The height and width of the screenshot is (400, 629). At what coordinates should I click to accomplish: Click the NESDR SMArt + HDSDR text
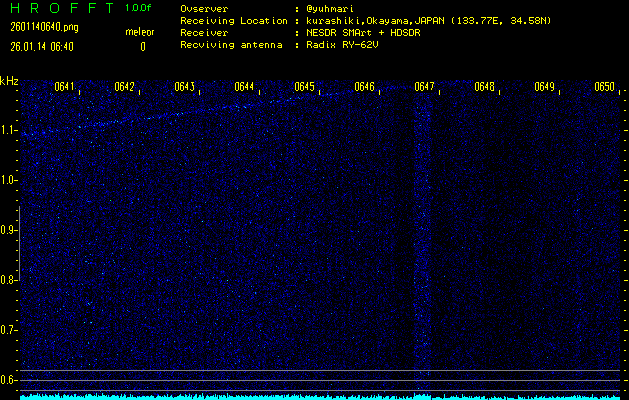coord(363,33)
